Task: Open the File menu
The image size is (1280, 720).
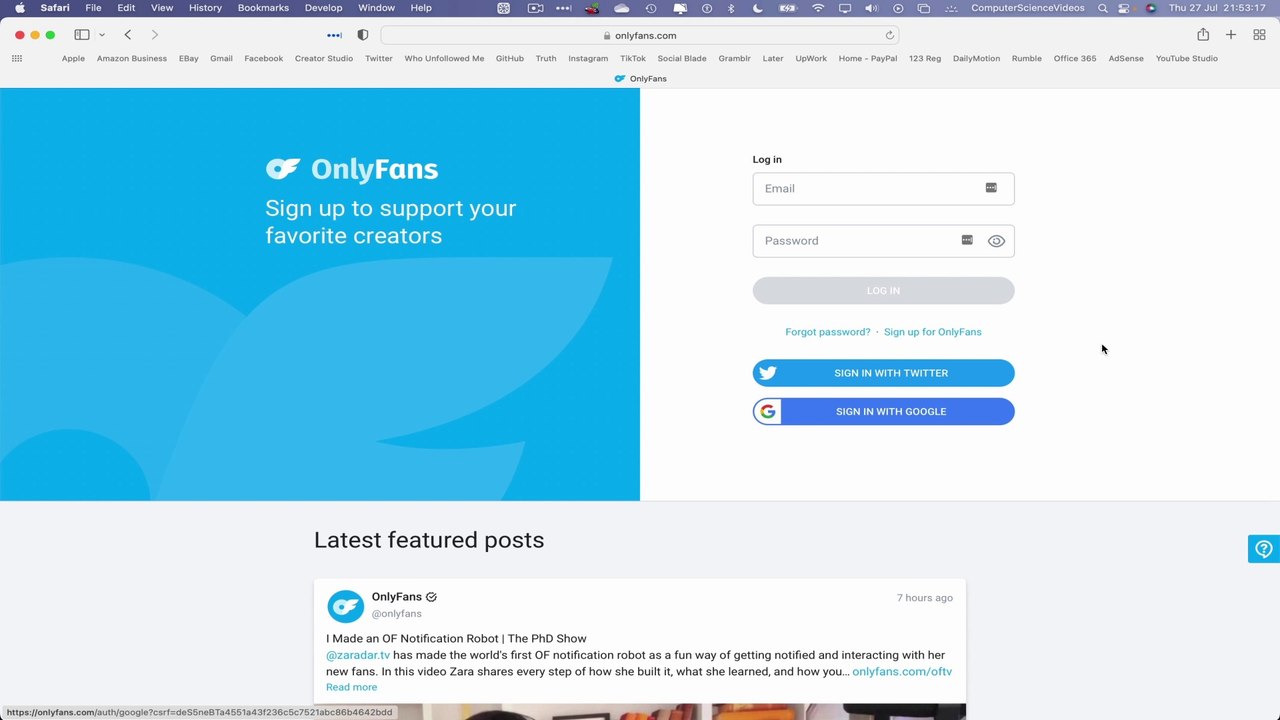Action: (x=93, y=8)
